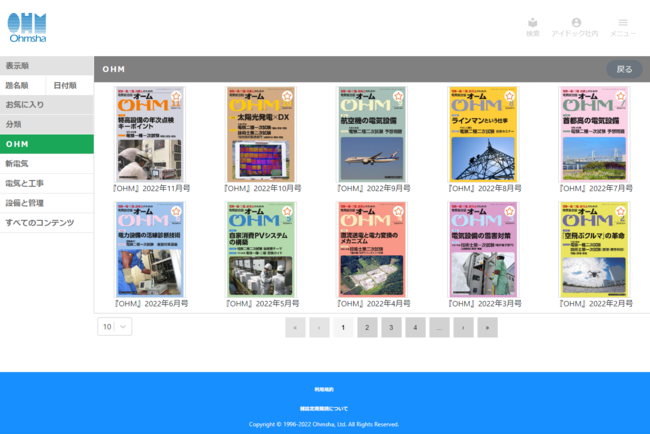Favorite the 2022年10月号 issue star

[287, 96]
